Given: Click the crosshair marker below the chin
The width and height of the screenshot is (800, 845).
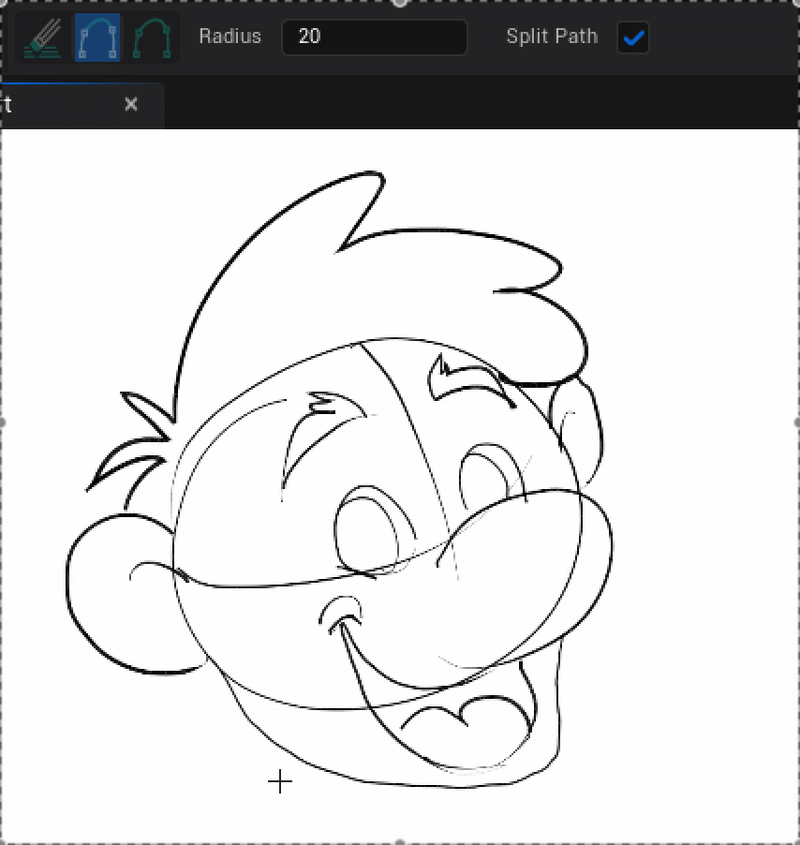Looking at the screenshot, I should tap(280, 783).
